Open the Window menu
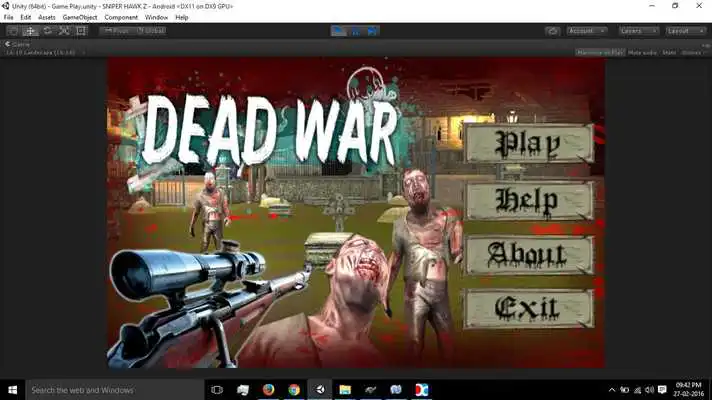 click(156, 17)
